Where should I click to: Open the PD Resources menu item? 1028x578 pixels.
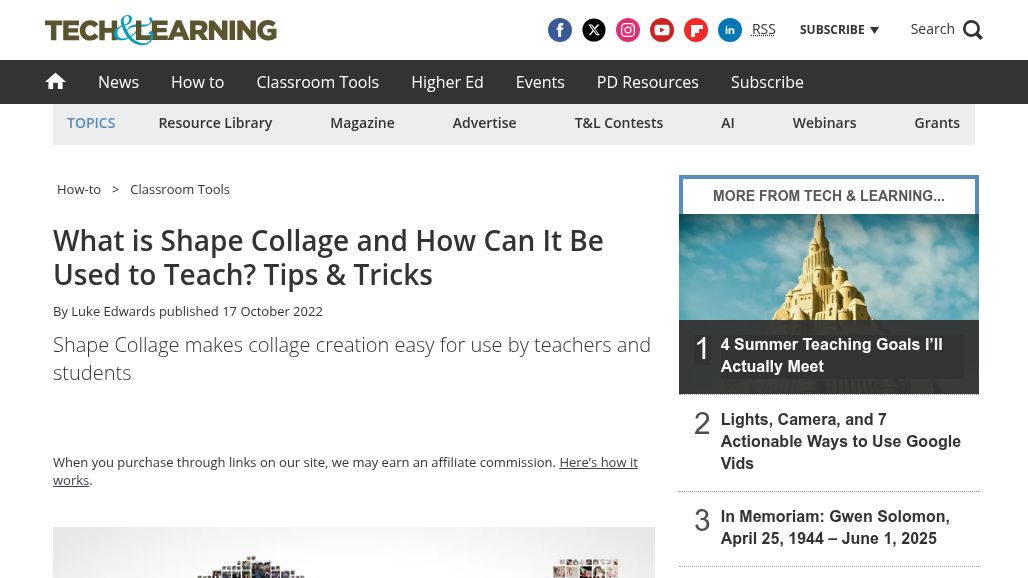(x=648, y=82)
